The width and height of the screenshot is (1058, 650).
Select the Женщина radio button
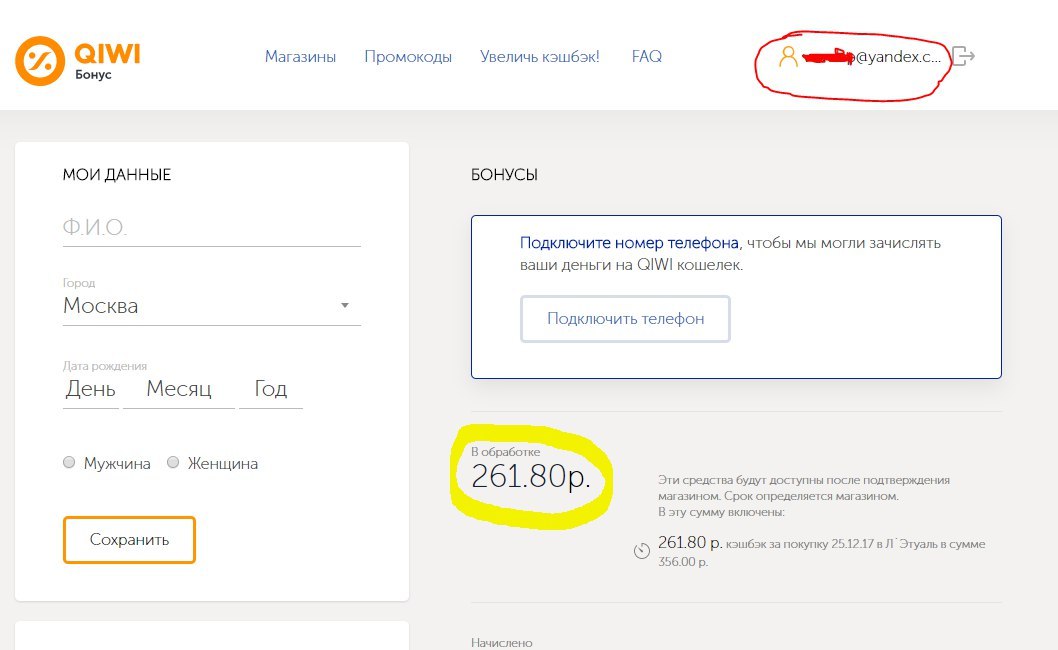[173, 462]
